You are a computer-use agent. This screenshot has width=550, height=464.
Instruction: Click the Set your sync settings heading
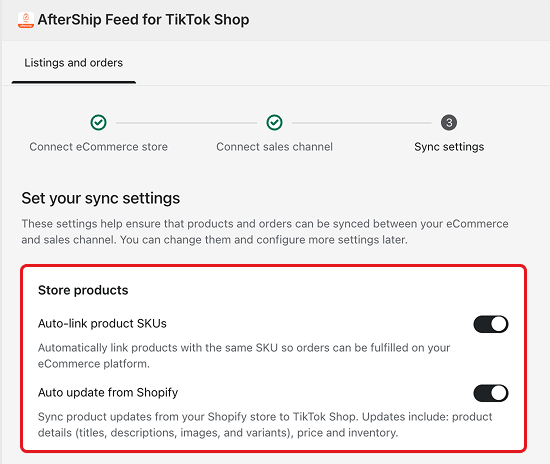(x=101, y=199)
